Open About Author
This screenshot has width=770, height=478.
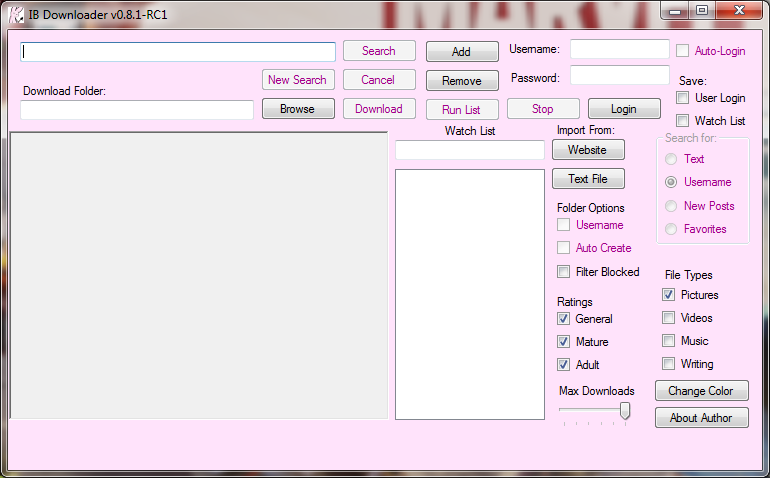(x=702, y=418)
